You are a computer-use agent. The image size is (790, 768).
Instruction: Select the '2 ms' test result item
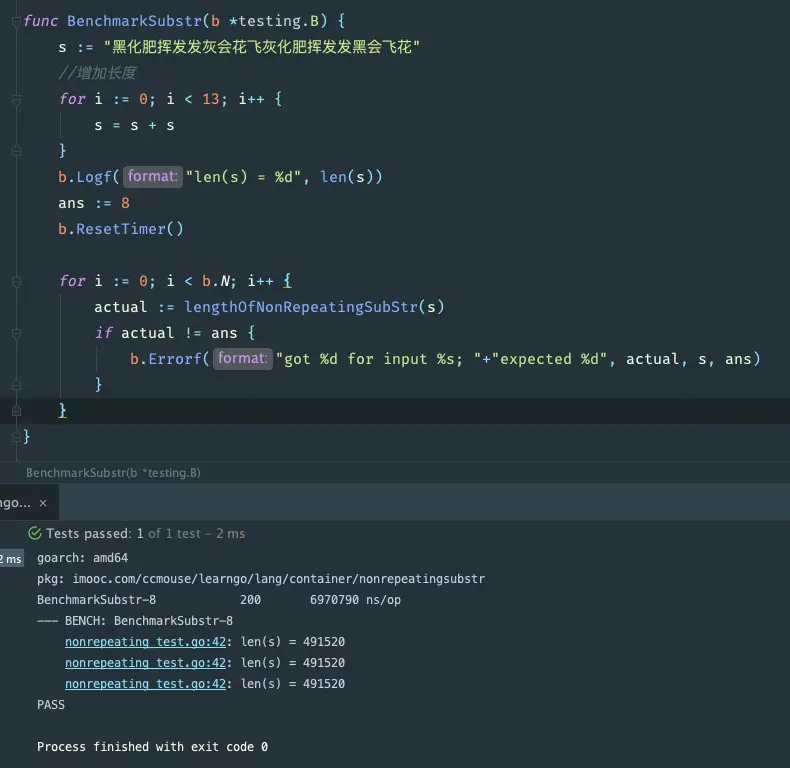tap(11, 559)
